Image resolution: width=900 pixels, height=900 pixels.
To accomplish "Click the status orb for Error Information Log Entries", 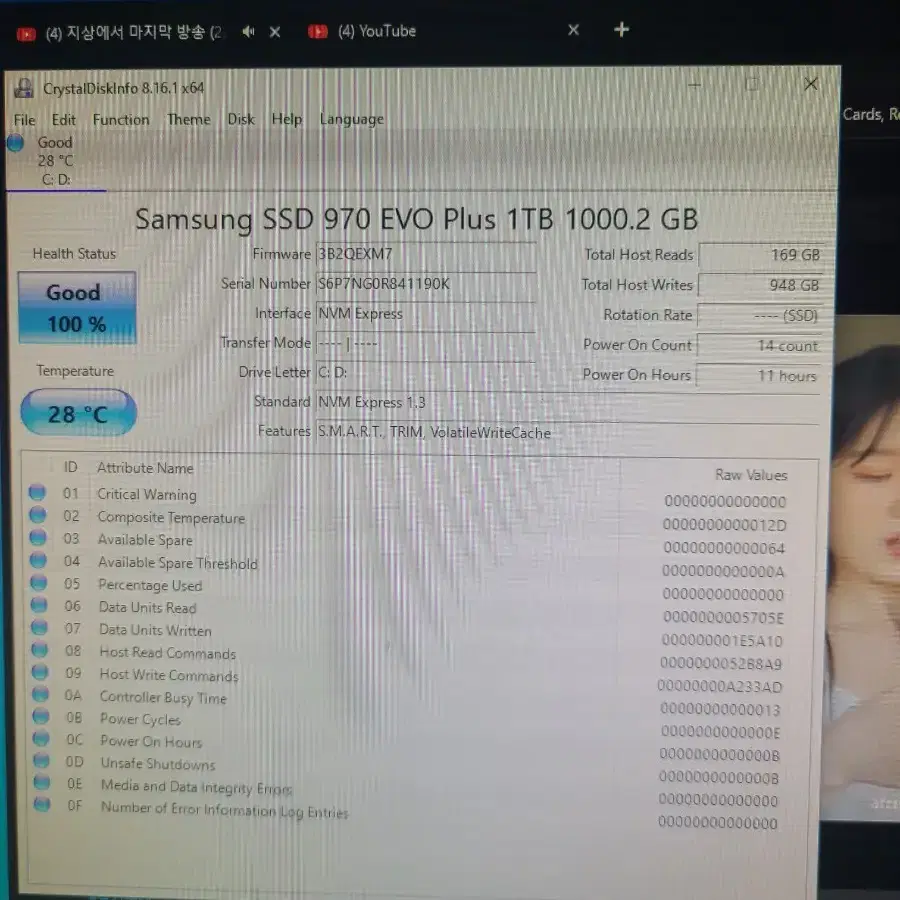I will pyautogui.click(x=42, y=804).
